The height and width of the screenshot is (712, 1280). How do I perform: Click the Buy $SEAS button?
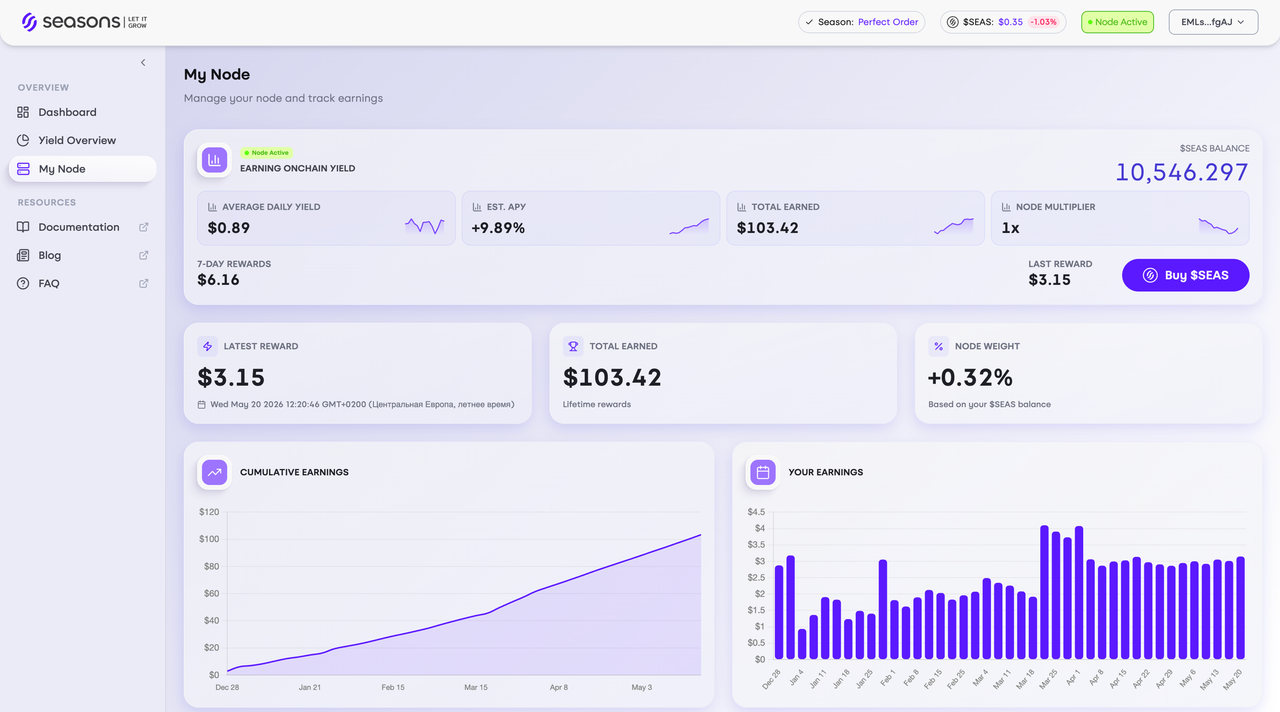(1186, 275)
